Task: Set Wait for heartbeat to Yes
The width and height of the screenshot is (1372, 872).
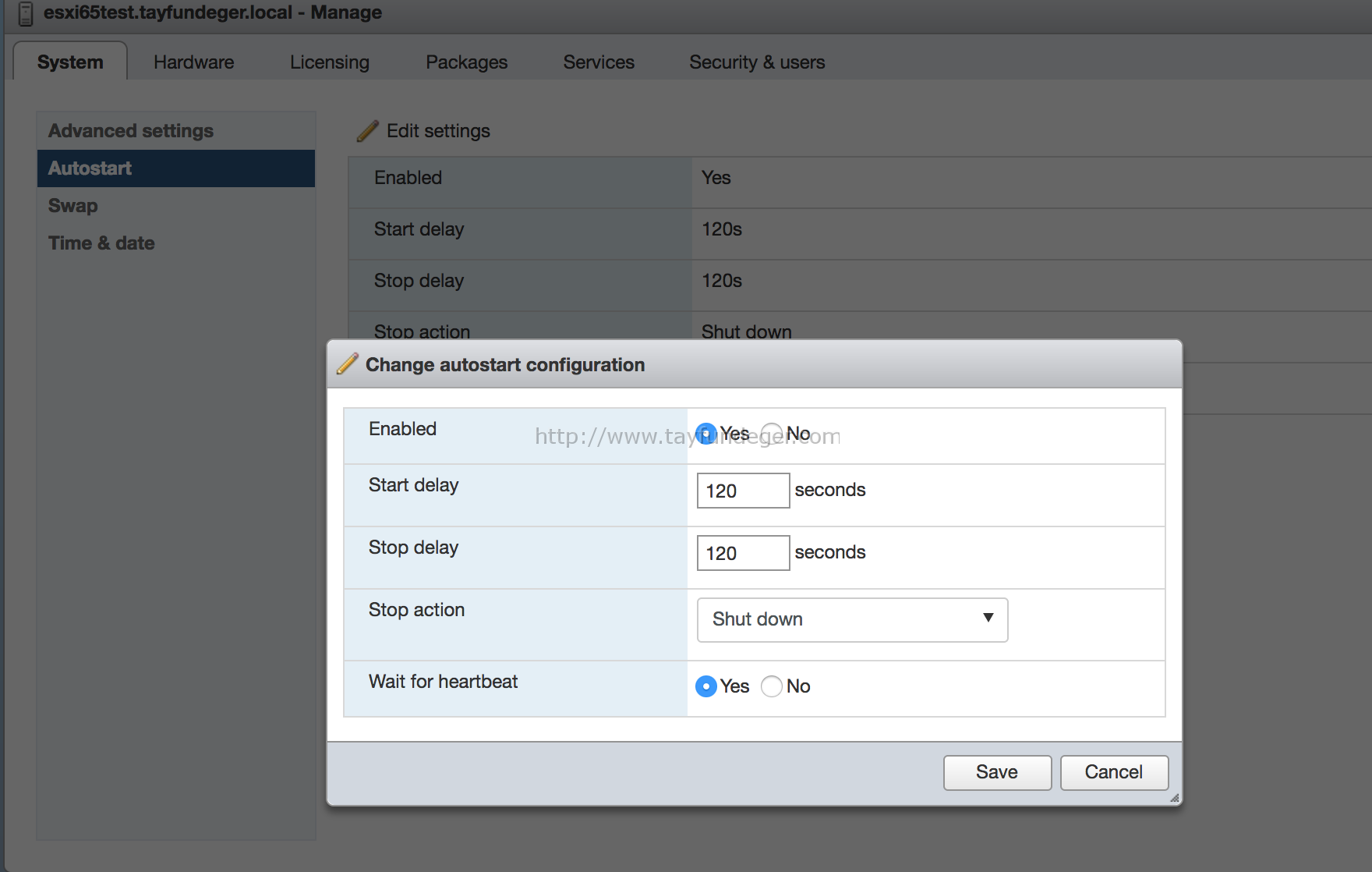Action: (x=706, y=686)
